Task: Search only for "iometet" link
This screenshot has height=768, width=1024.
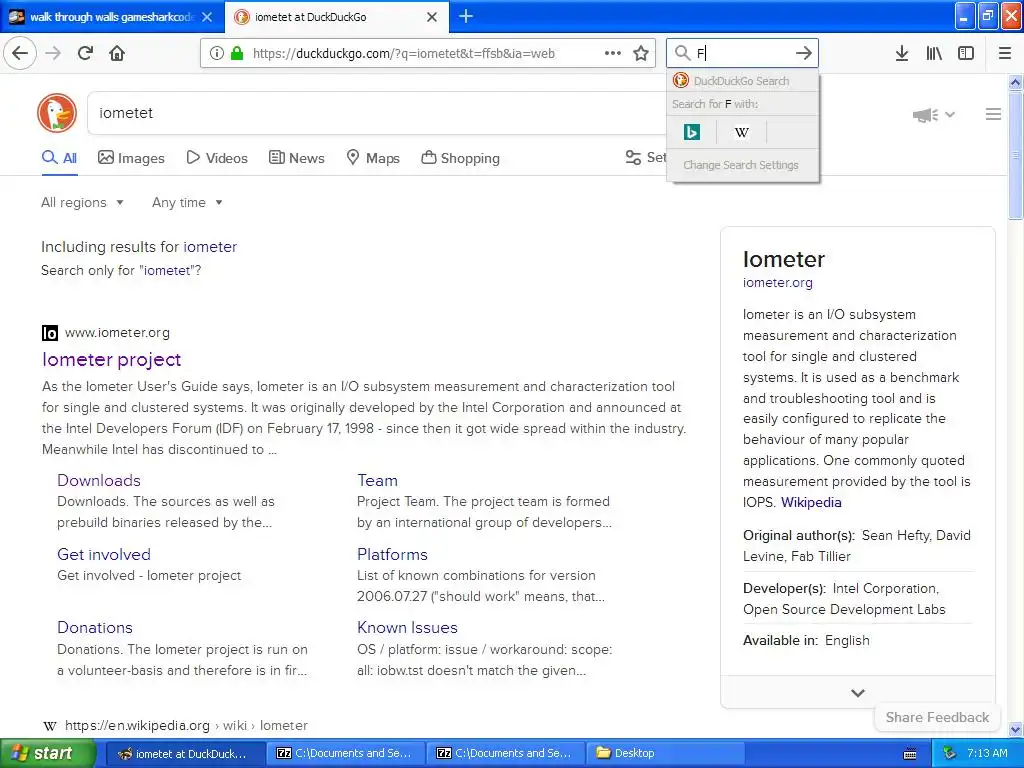Action: coord(167,270)
